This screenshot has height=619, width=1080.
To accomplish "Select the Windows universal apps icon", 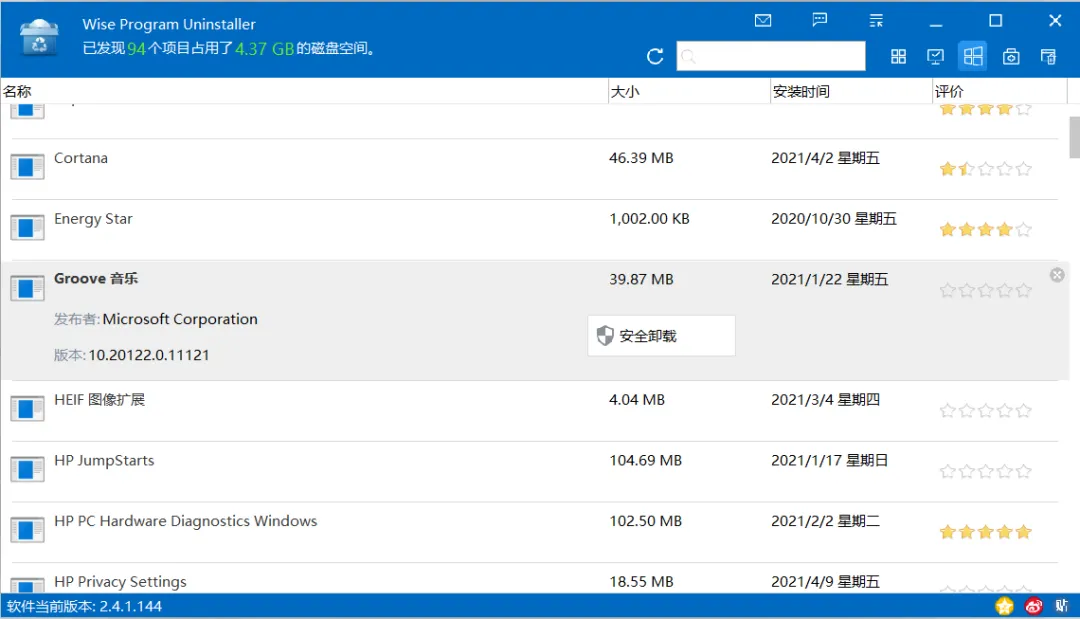I will click(x=973, y=56).
